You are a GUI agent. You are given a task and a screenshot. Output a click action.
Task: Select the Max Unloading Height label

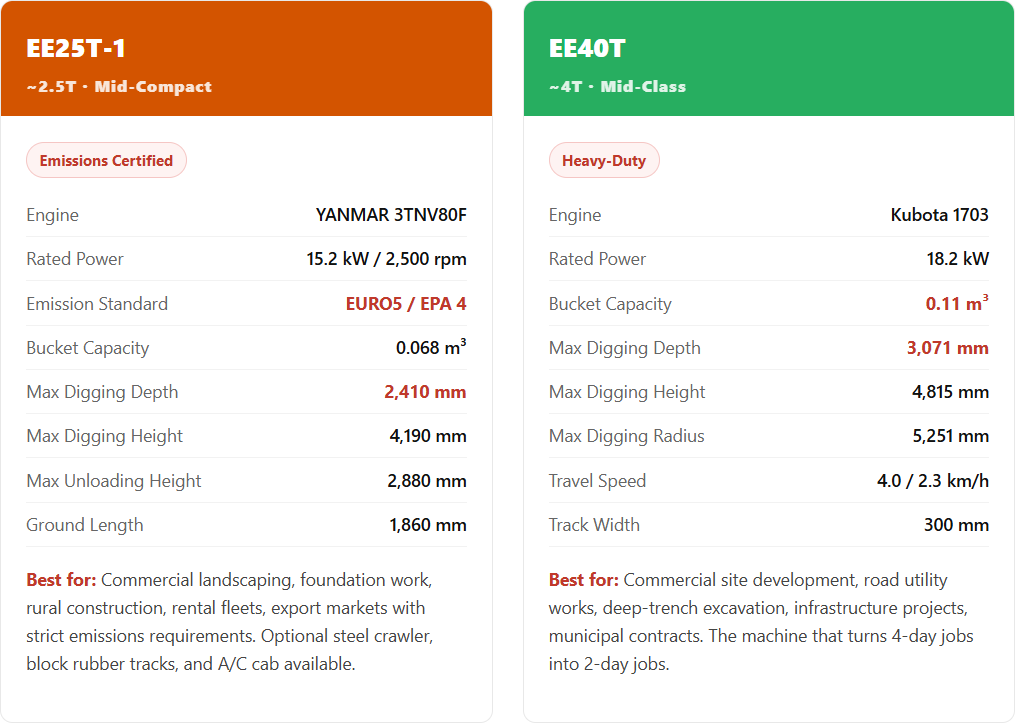114,481
